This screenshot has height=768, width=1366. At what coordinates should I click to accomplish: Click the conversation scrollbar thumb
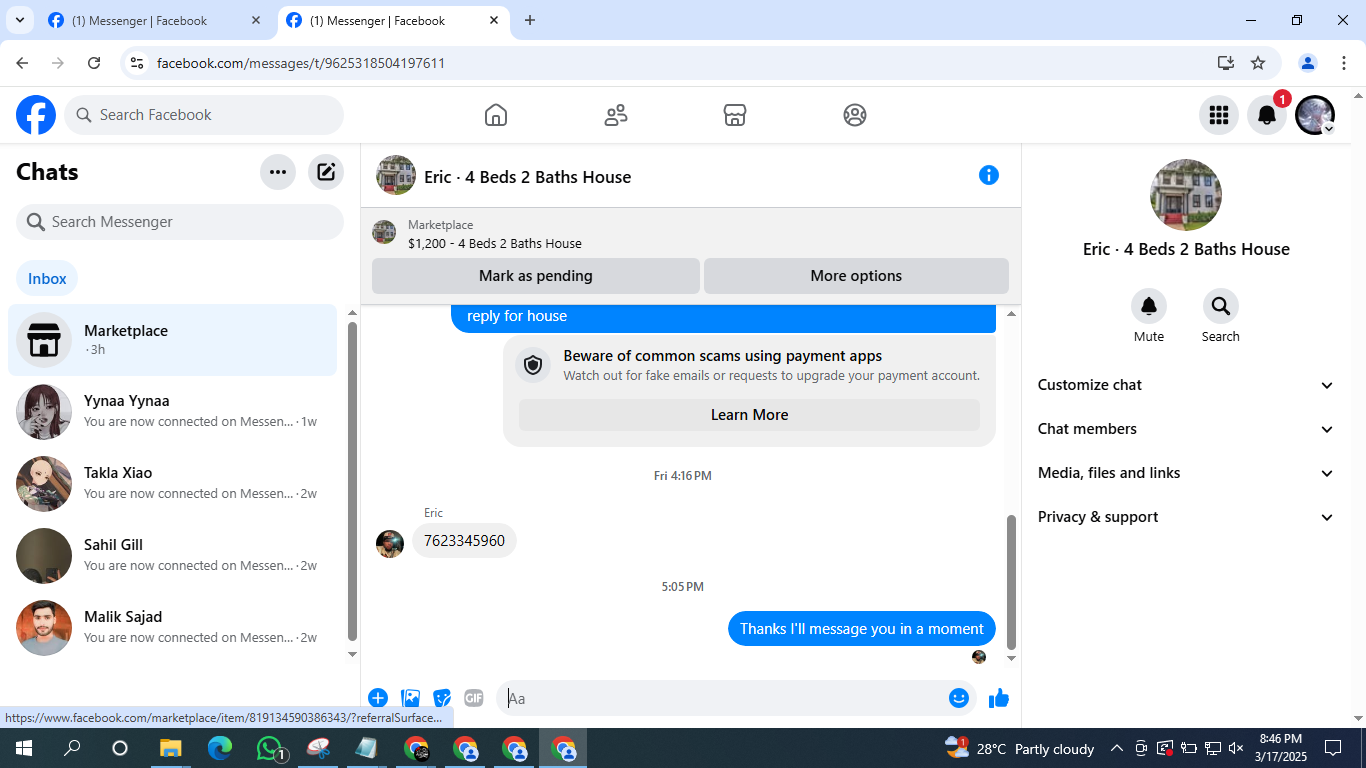pyautogui.click(x=1011, y=583)
